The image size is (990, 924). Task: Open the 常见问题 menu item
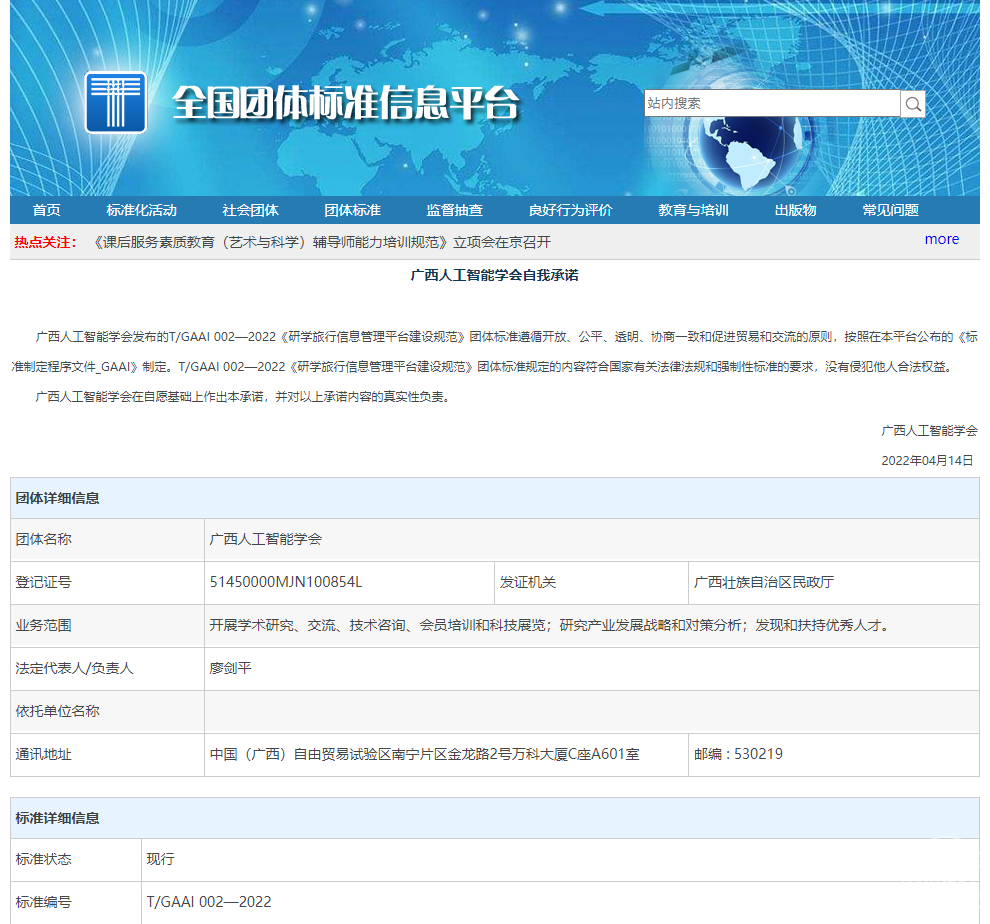[891, 210]
